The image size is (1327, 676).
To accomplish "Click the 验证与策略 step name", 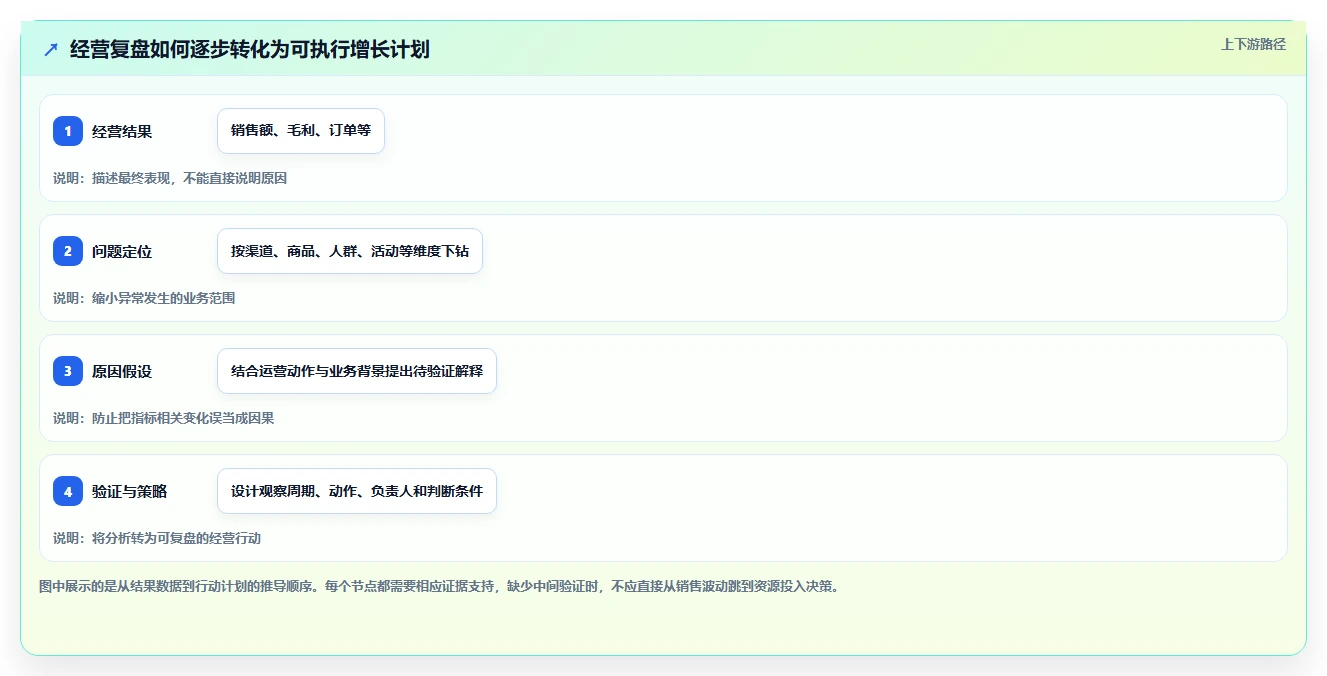I will [x=129, y=491].
